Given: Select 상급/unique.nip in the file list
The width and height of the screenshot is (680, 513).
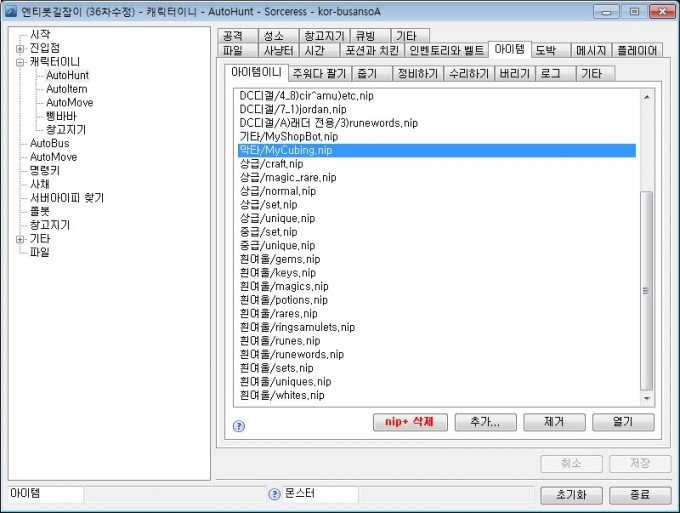Looking at the screenshot, I should tap(278, 218).
